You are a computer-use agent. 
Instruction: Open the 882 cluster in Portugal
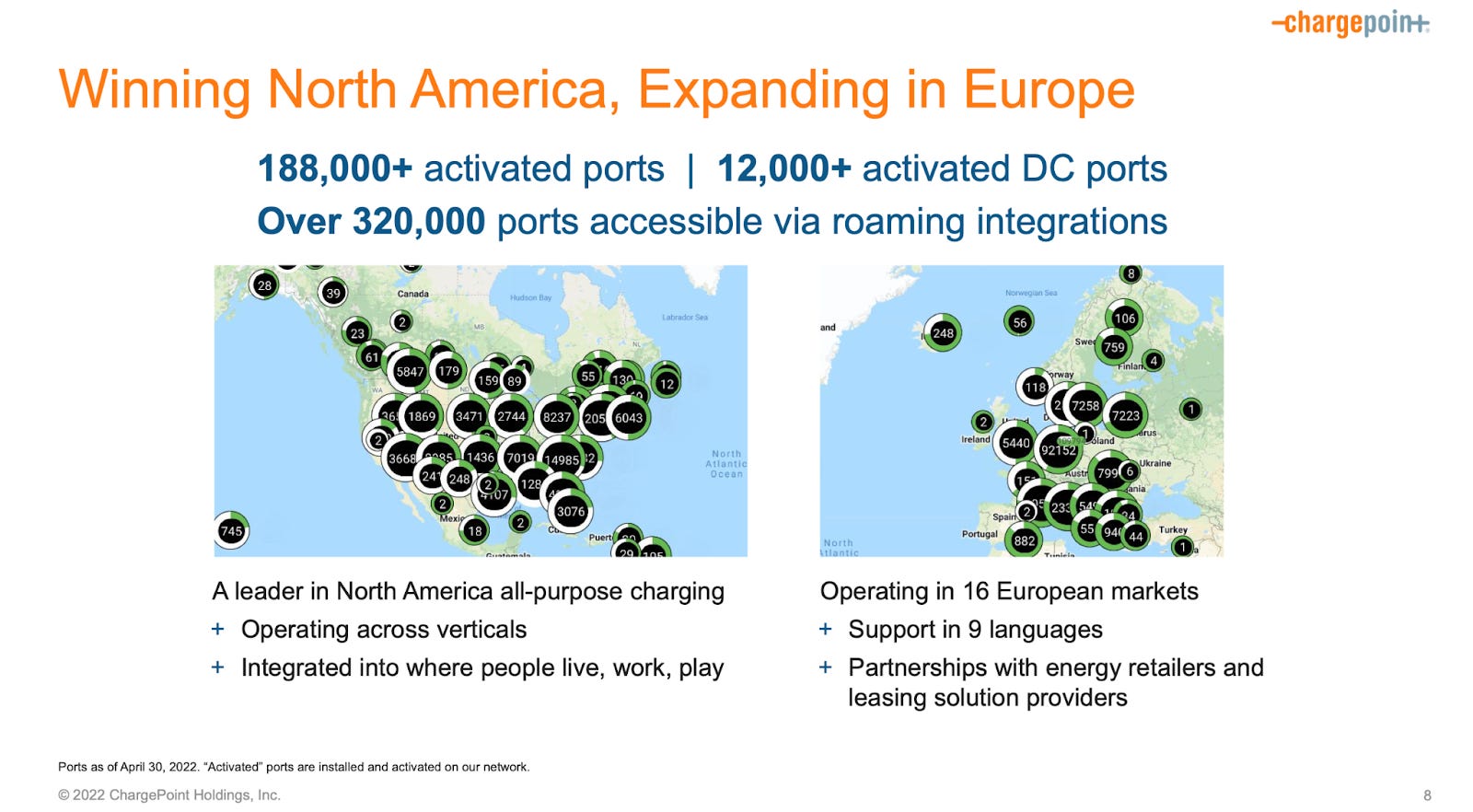click(x=1025, y=541)
